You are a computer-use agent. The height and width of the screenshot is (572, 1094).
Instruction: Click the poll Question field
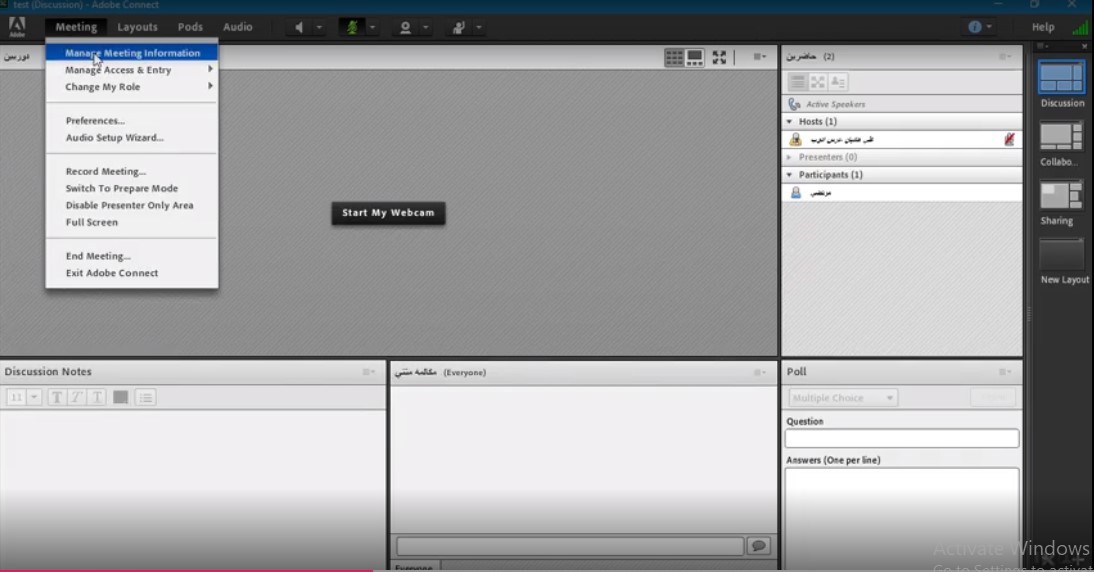coord(901,438)
